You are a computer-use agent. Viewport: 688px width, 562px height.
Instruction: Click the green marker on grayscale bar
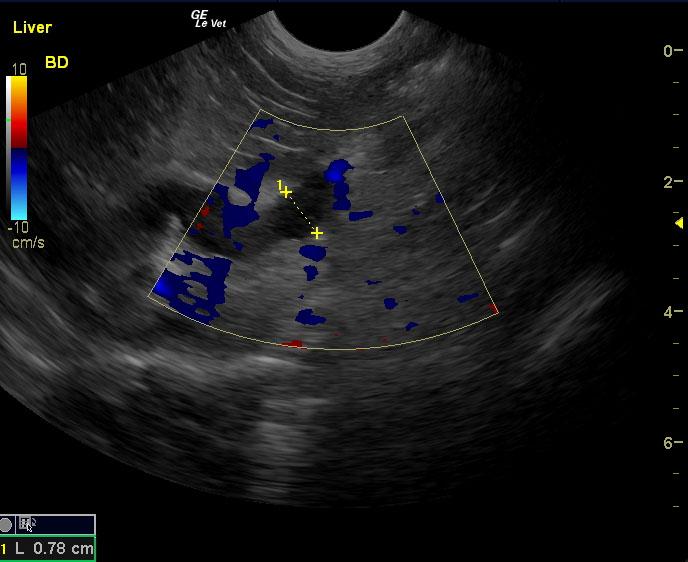coord(8,120)
